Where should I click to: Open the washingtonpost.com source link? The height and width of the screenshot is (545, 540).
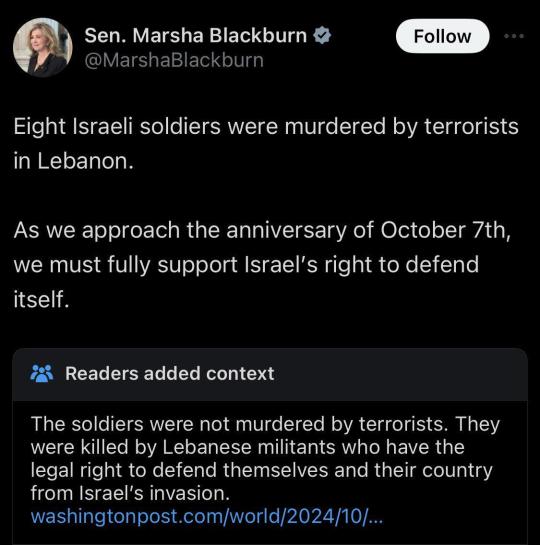coord(207,516)
